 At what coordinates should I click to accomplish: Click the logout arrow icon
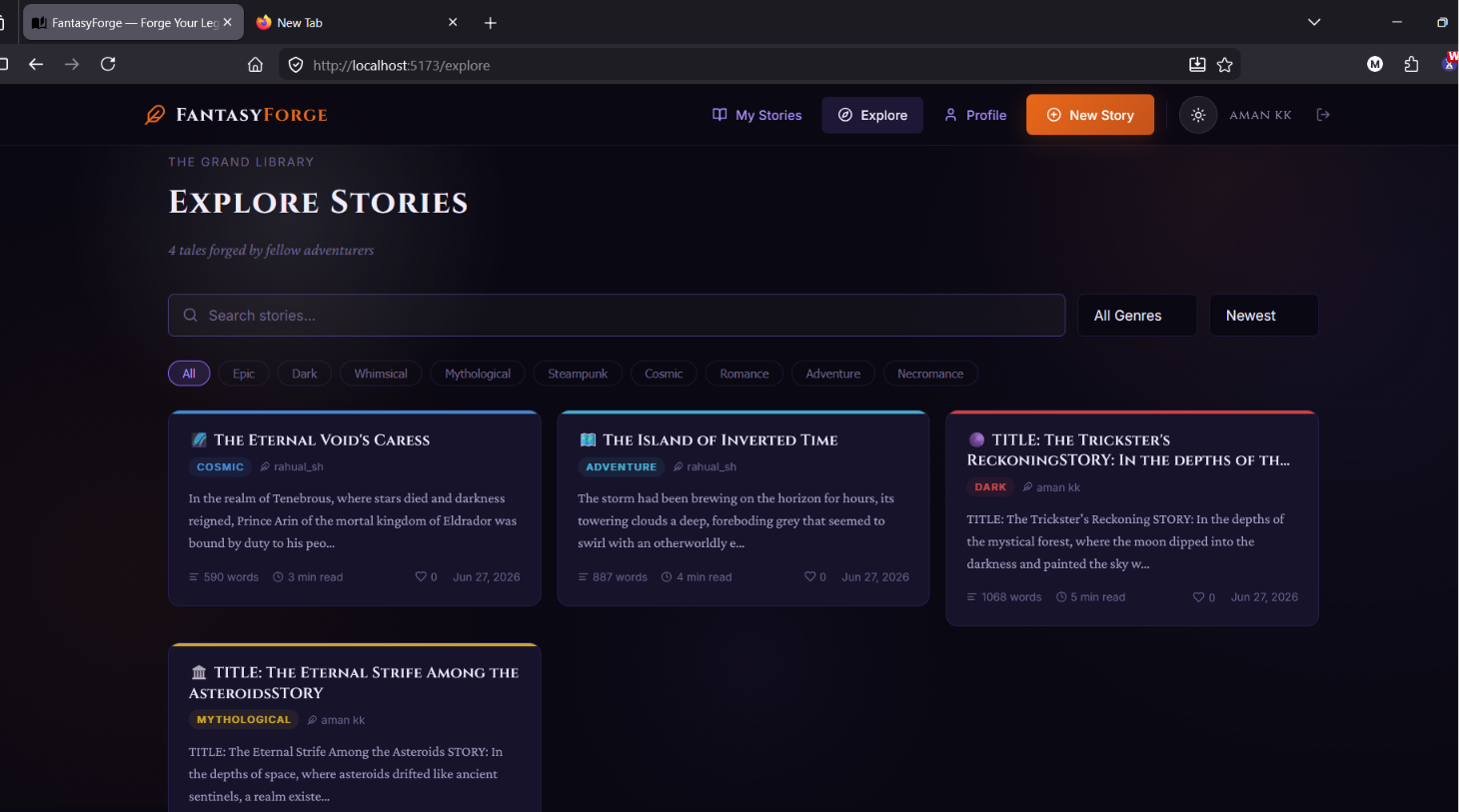(x=1323, y=115)
